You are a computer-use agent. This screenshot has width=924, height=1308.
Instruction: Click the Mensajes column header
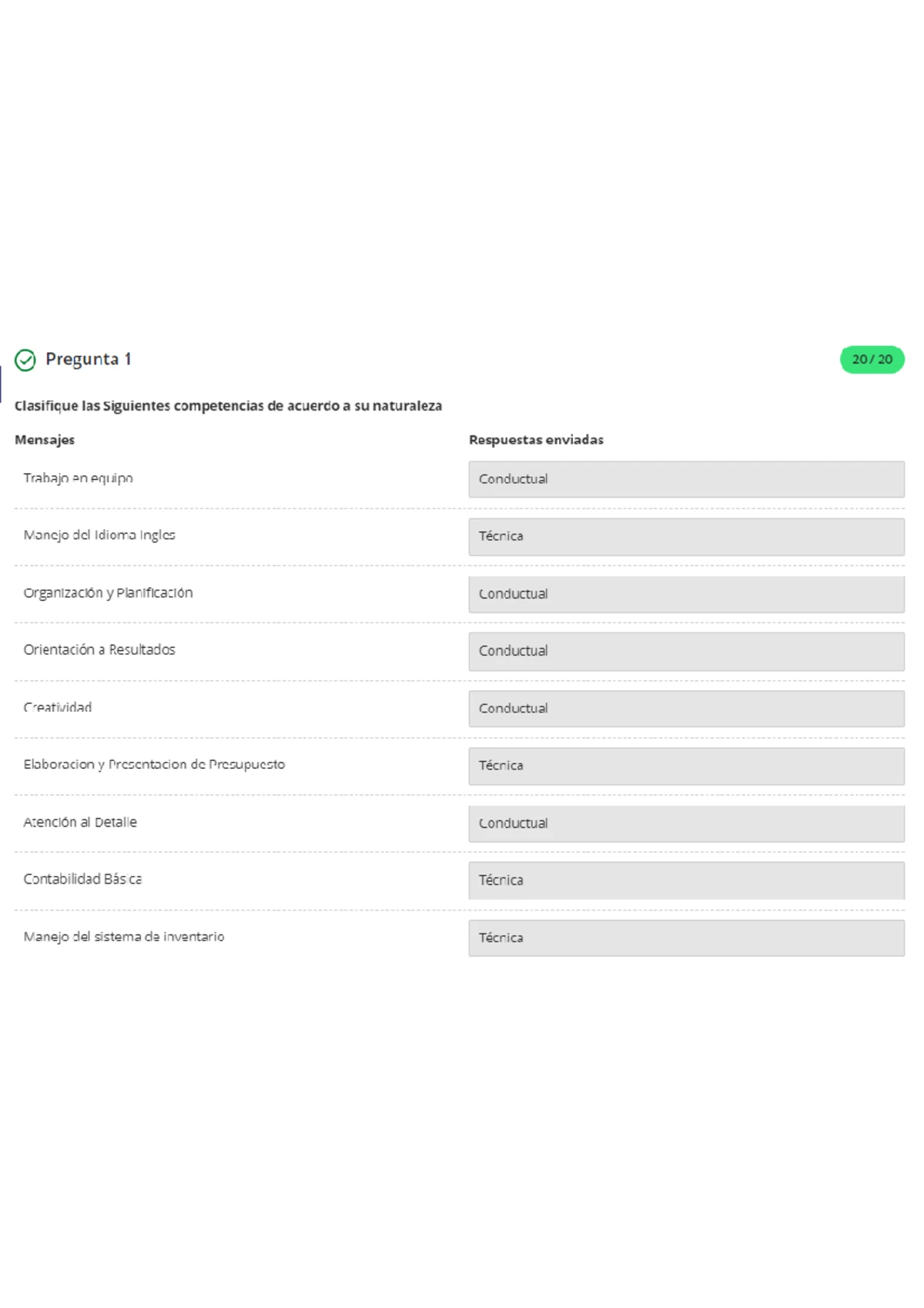coord(45,440)
